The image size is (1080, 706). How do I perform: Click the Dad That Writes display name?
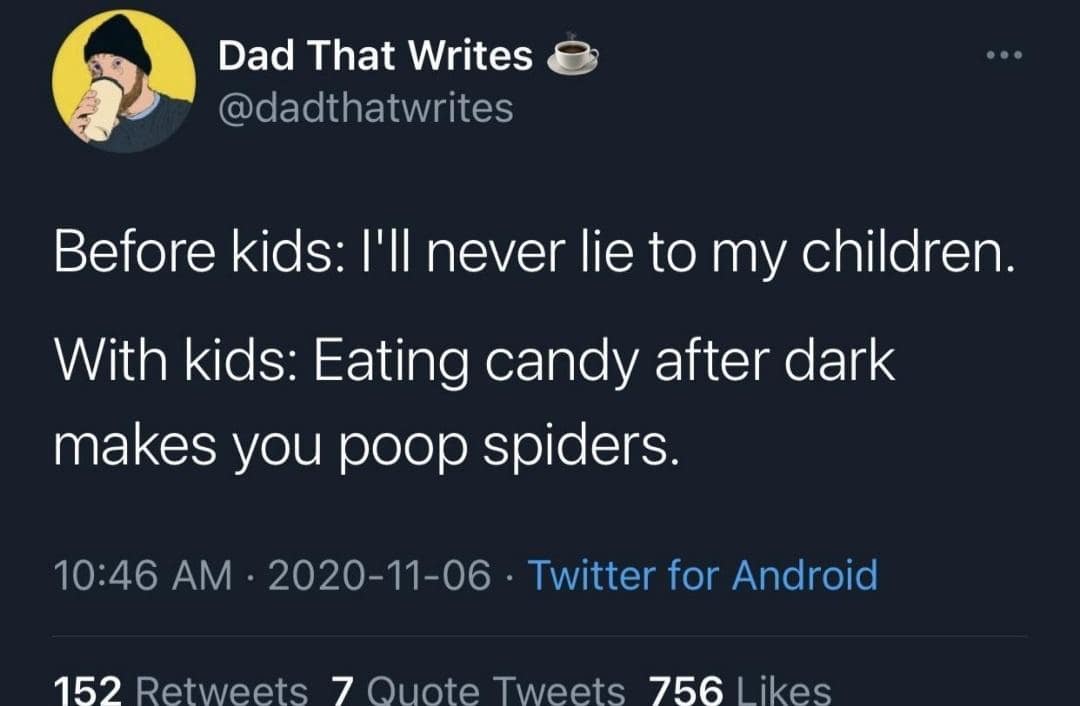pos(375,56)
